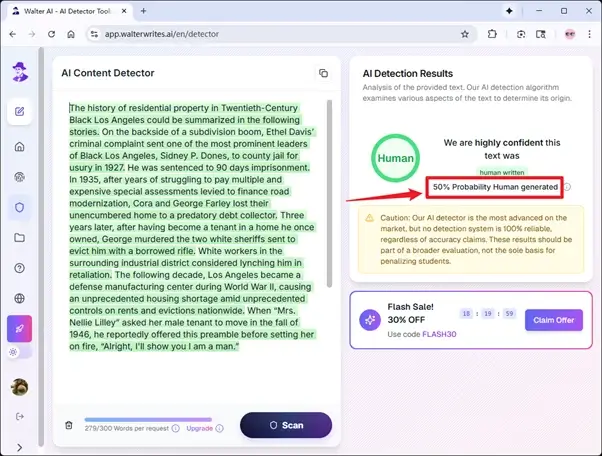Click the countdown hours value 18
This screenshot has height=456, width=602.
[466, 314]
